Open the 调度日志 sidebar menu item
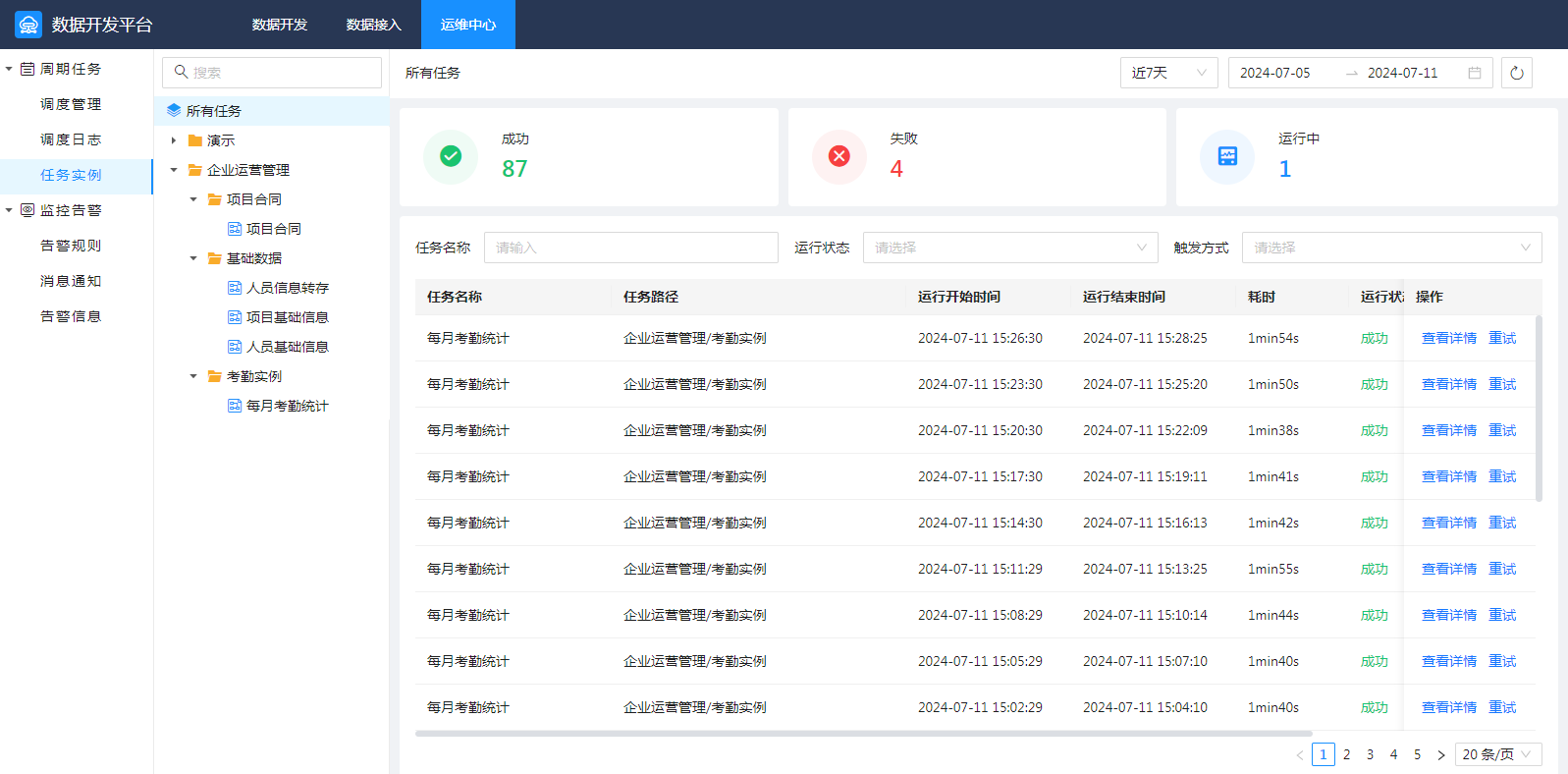Screen dimensions: 1568x774 71,139
